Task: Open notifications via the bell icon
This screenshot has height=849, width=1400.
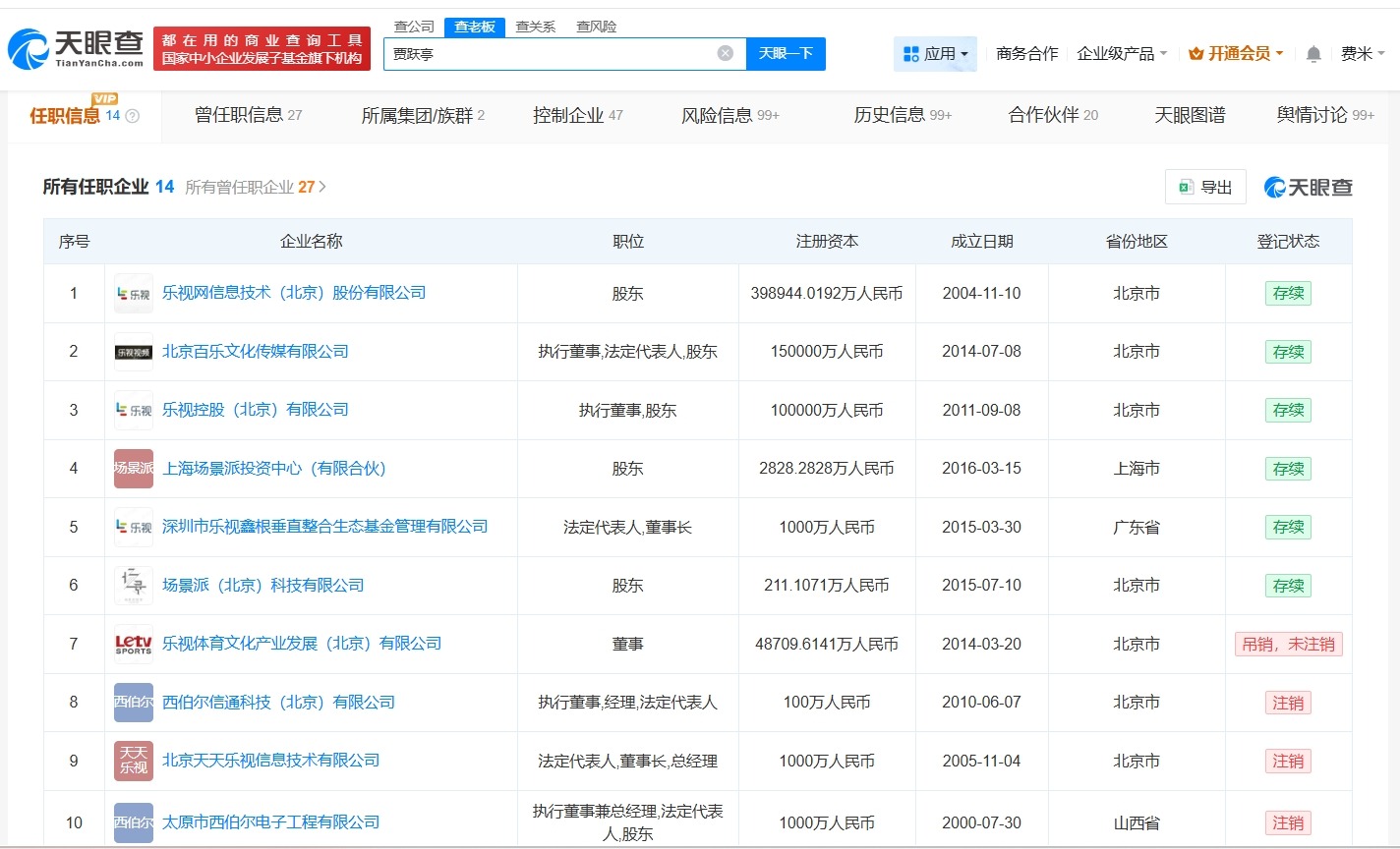Action: (x=1312, y=54)
